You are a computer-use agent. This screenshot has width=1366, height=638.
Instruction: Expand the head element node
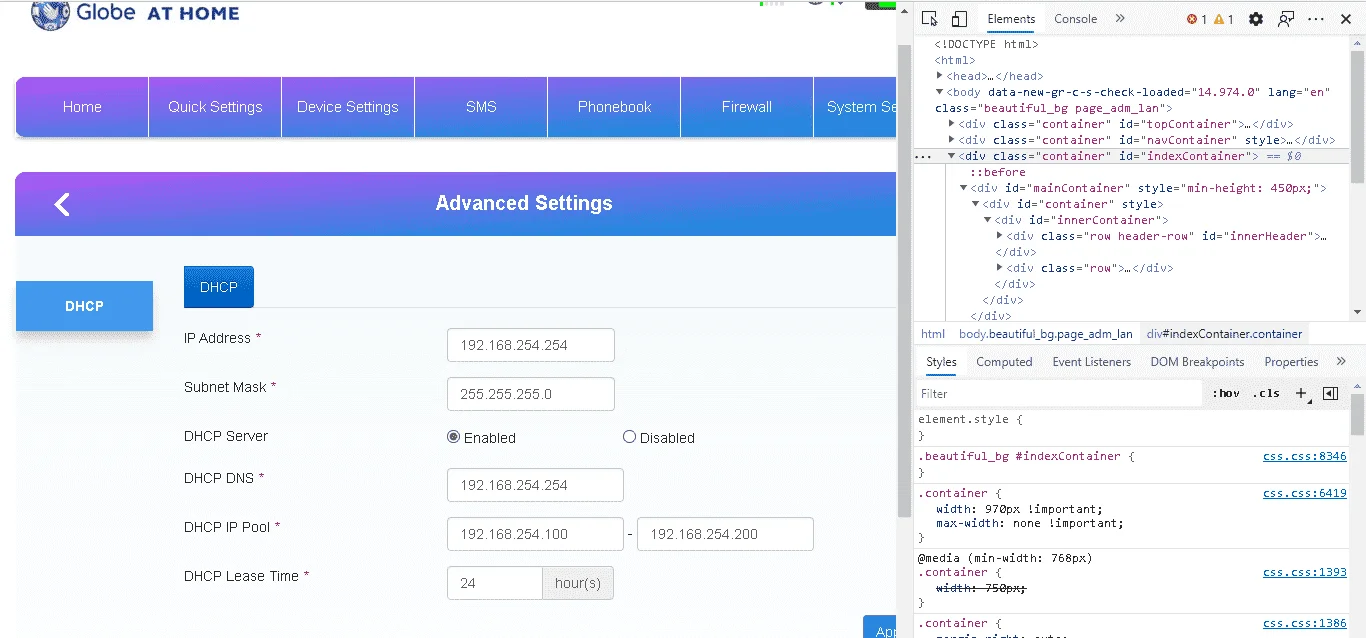940,76
